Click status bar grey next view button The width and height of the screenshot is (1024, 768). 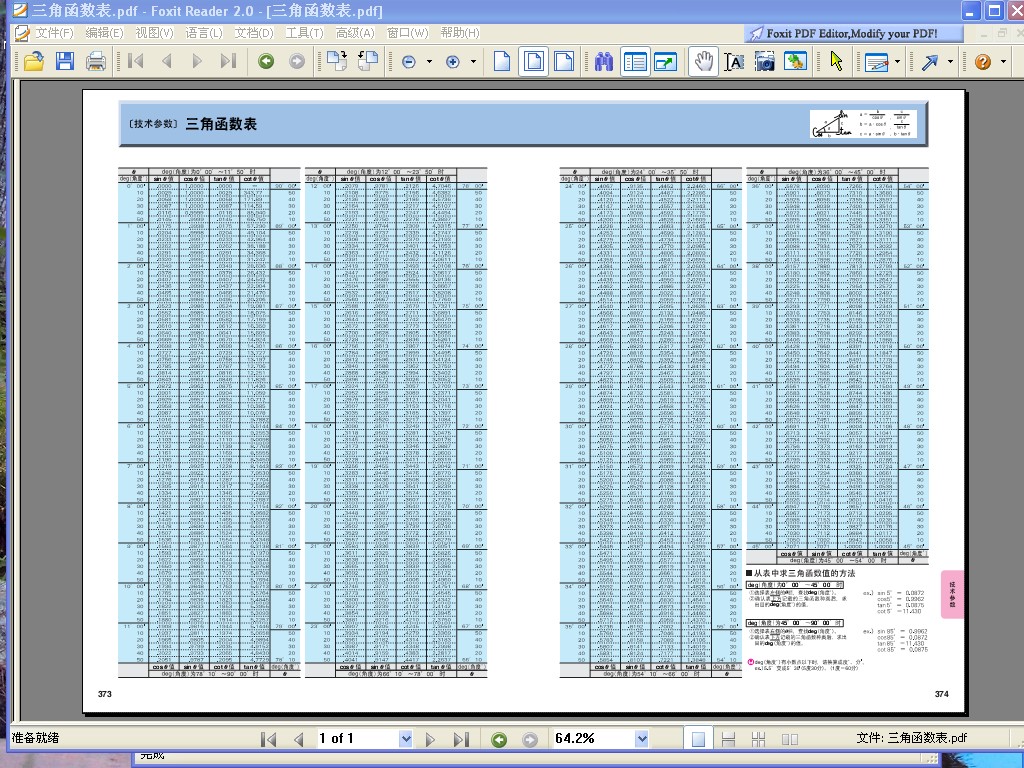tap(530, 739)
